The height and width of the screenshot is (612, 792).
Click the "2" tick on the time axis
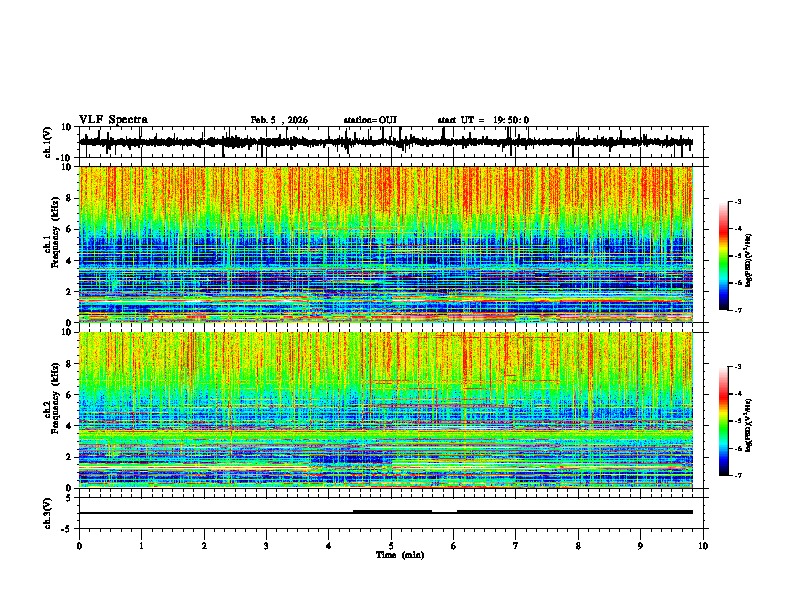tap(204, 546)
